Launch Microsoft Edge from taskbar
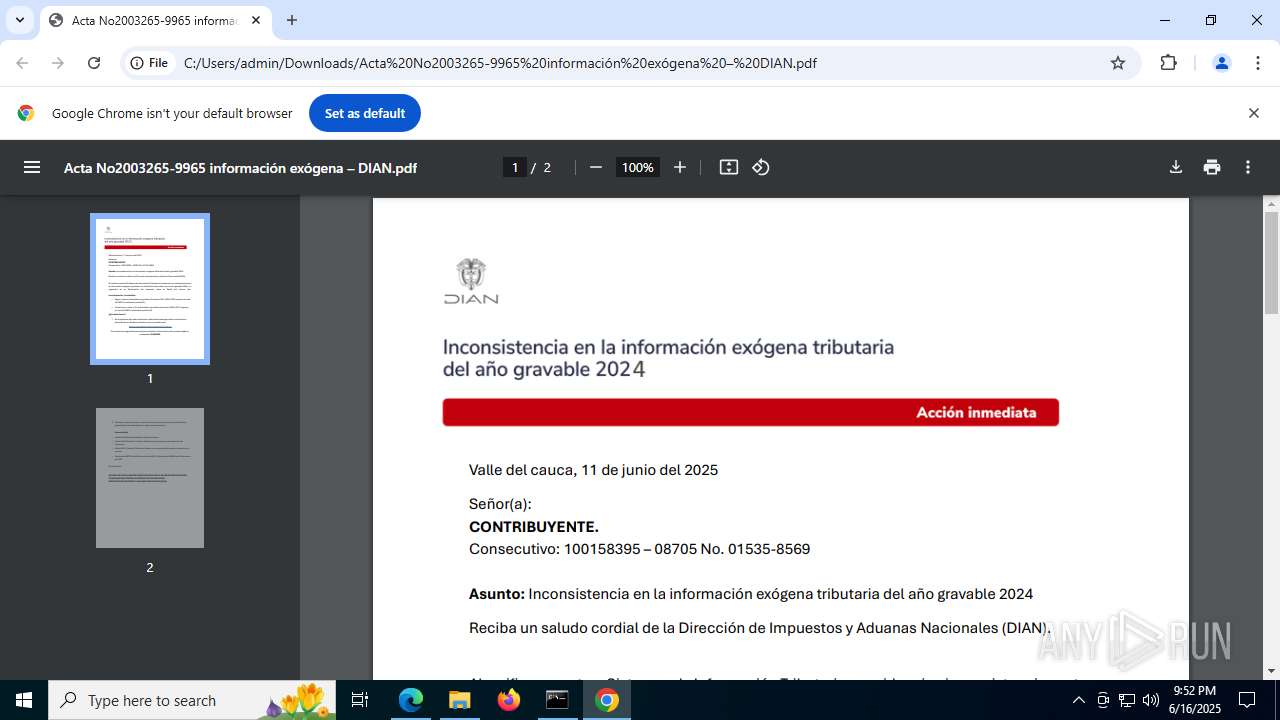1280x720 pixels. point(411,700)
